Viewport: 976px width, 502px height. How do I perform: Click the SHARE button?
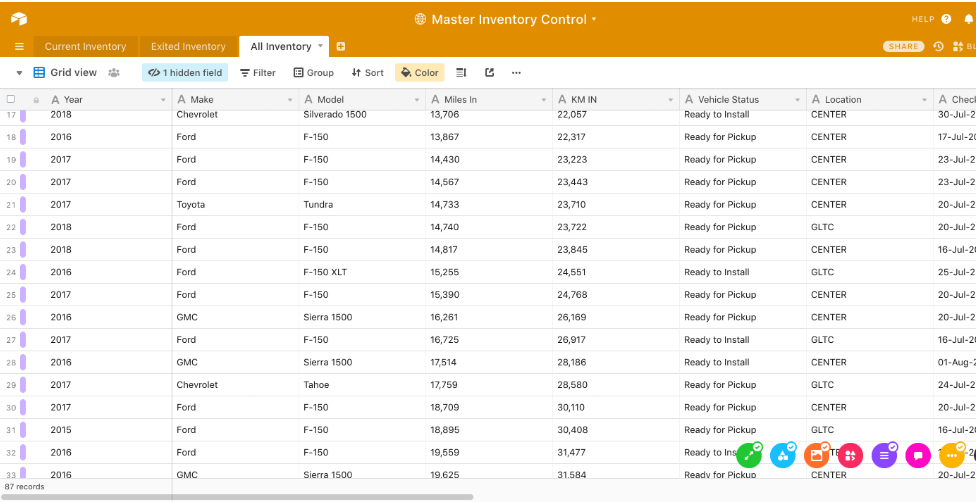(x=903, y=47)
